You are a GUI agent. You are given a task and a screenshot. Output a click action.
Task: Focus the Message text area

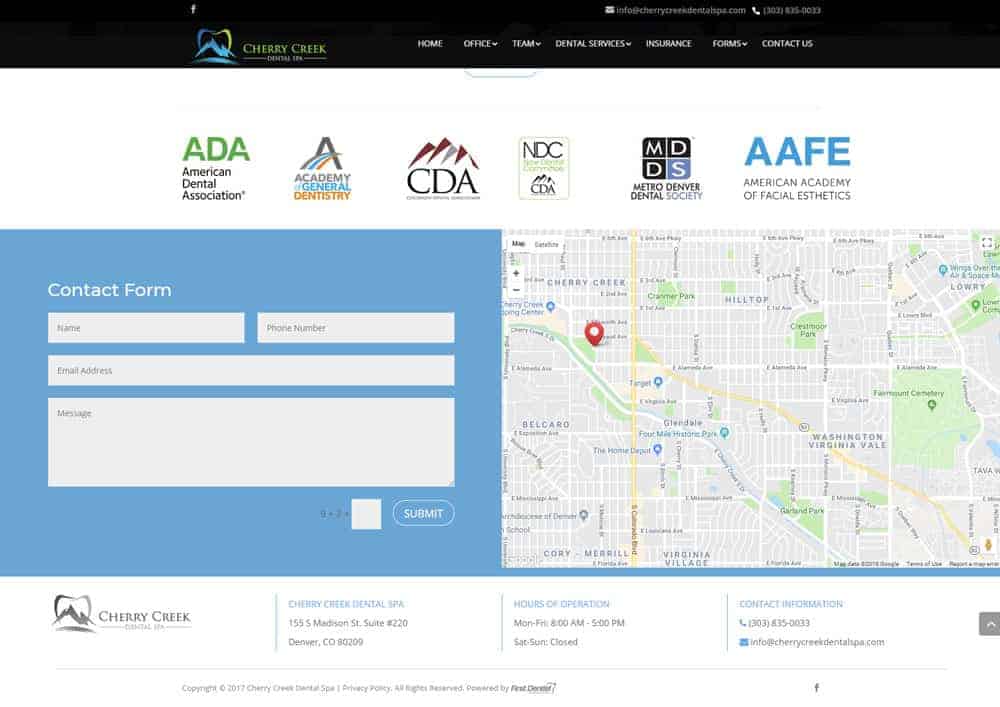(251, 442)
